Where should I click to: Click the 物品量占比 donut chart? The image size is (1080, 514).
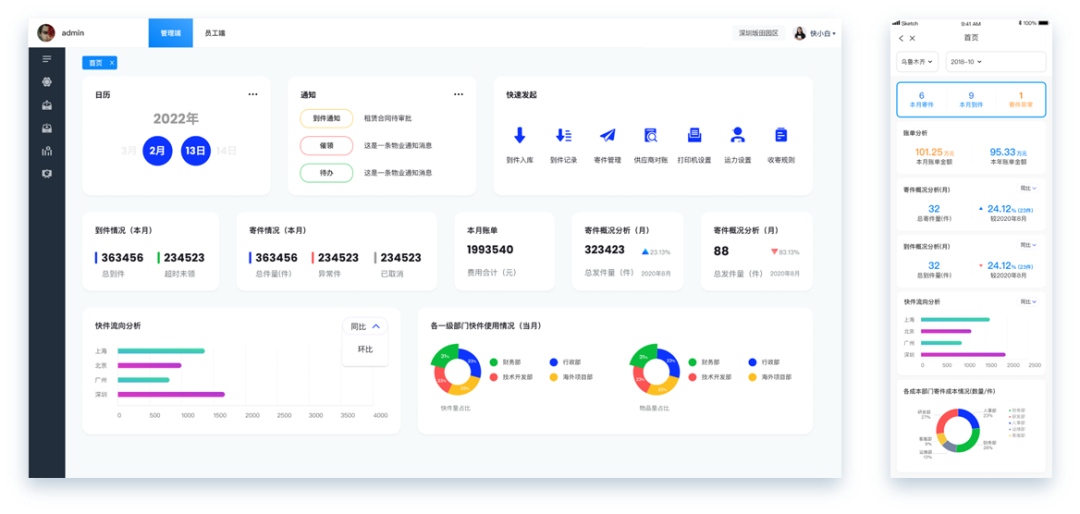[x=654, y=371]
